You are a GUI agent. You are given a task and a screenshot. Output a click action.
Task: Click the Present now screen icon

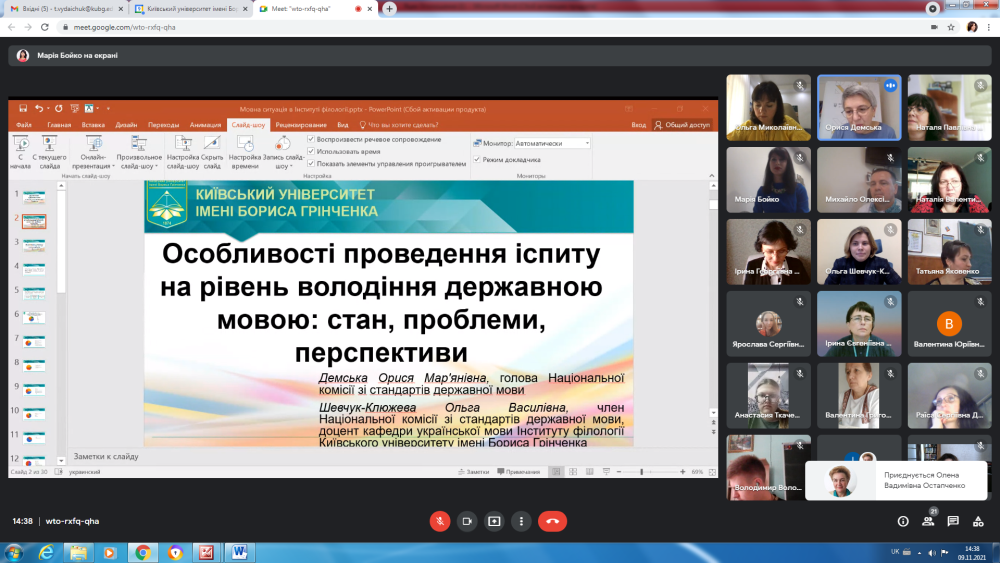pyautogui.click(x=494, y=521)
